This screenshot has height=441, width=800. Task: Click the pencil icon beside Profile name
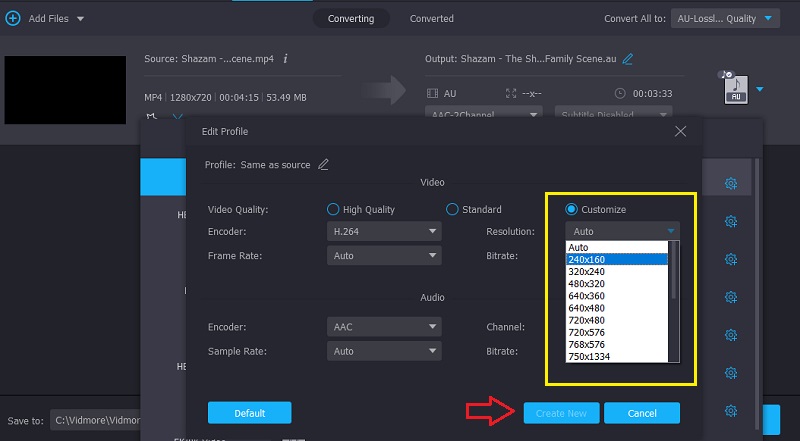coord(323,164)
